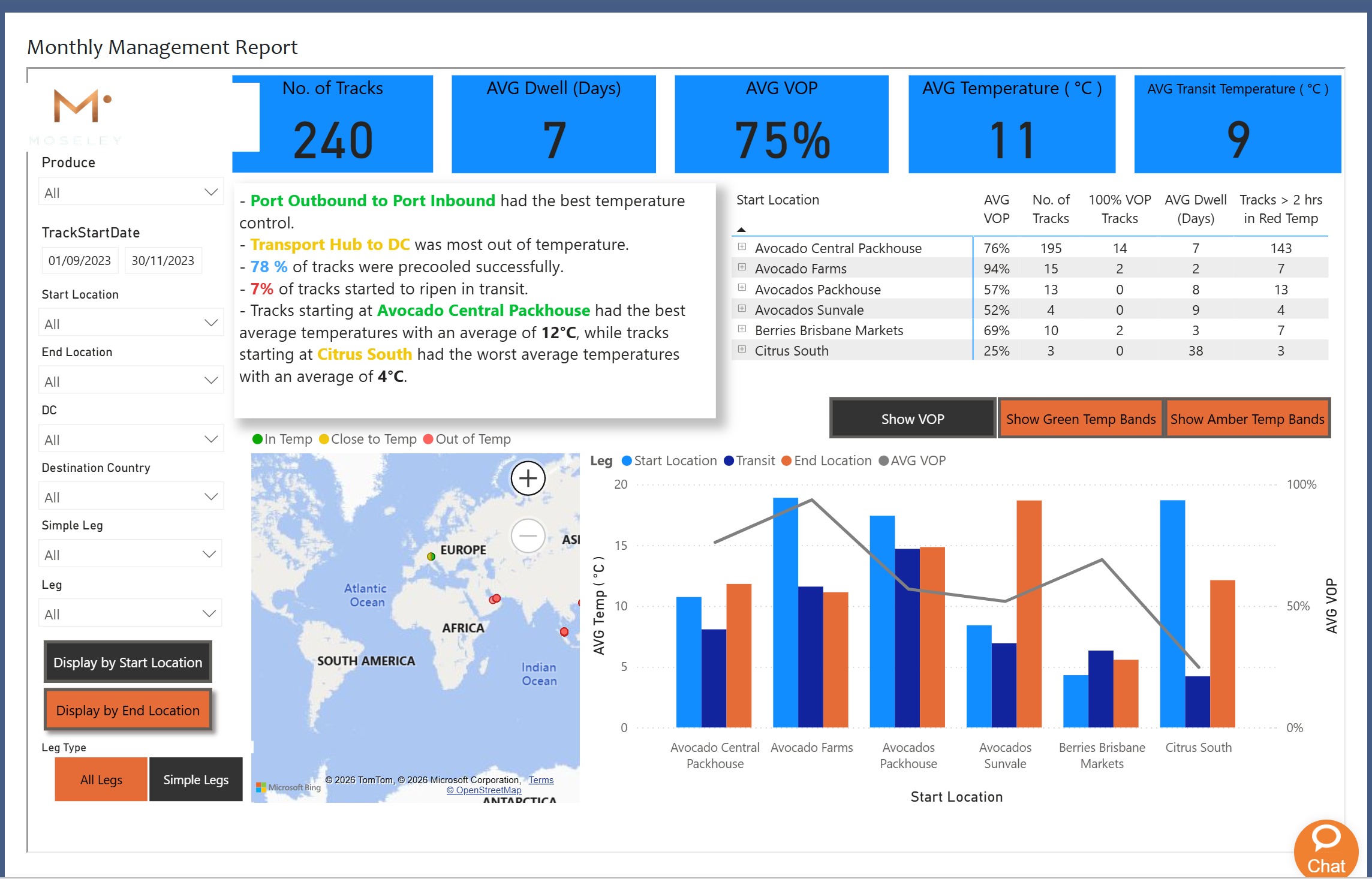
Task: Open the Leg filter dropdown
Action: [130, 614]
